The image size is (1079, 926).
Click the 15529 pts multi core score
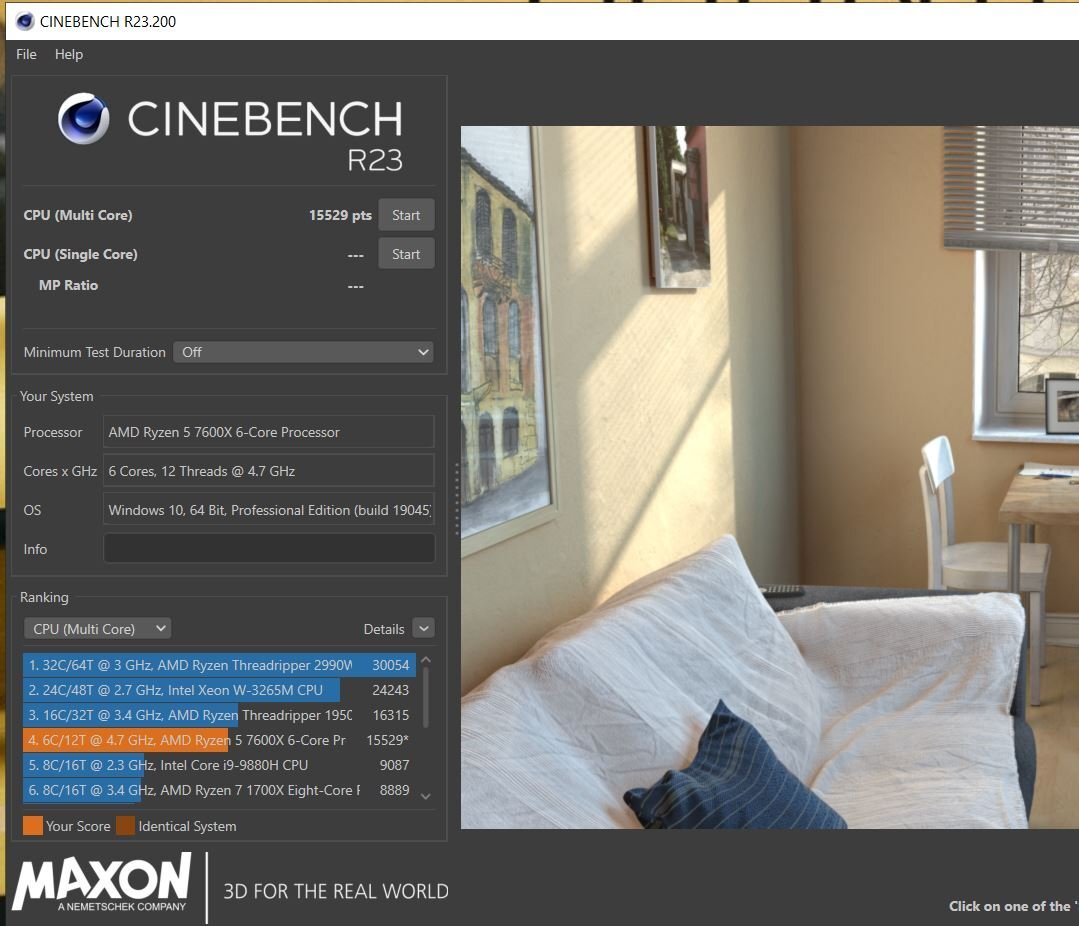[340, 215]
